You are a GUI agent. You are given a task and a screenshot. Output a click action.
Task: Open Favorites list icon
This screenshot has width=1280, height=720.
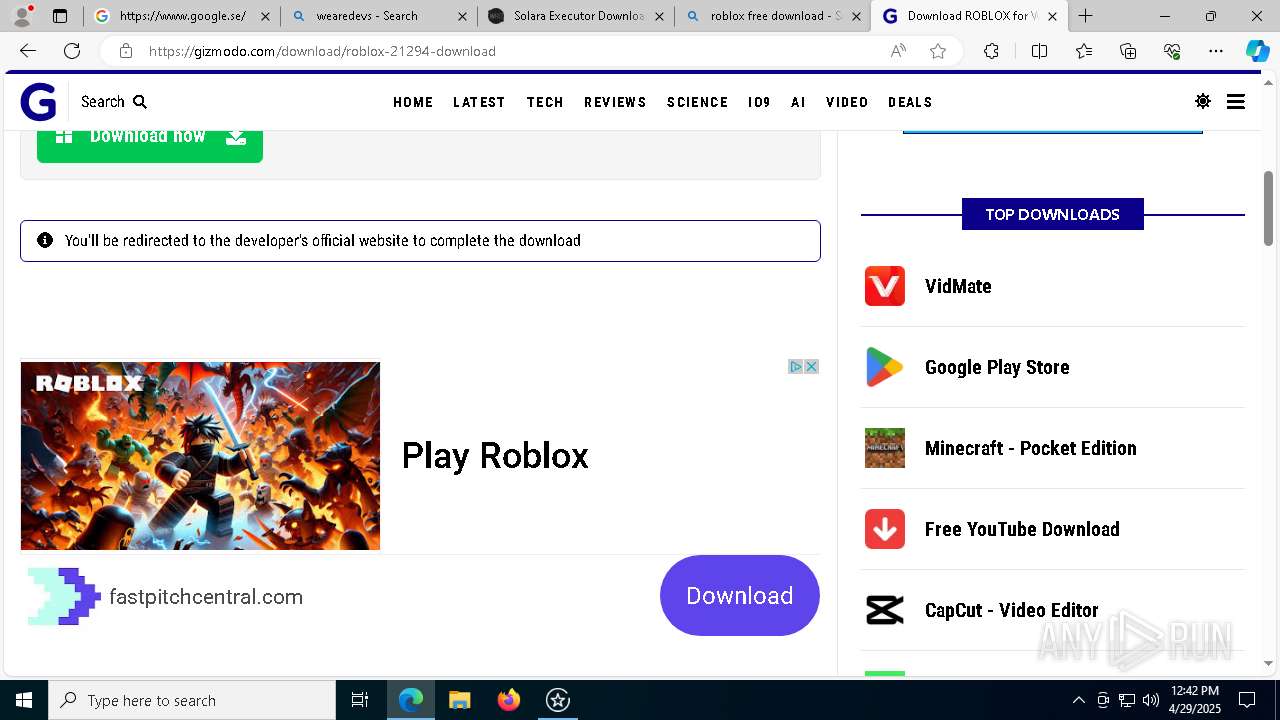point(1084,51)
